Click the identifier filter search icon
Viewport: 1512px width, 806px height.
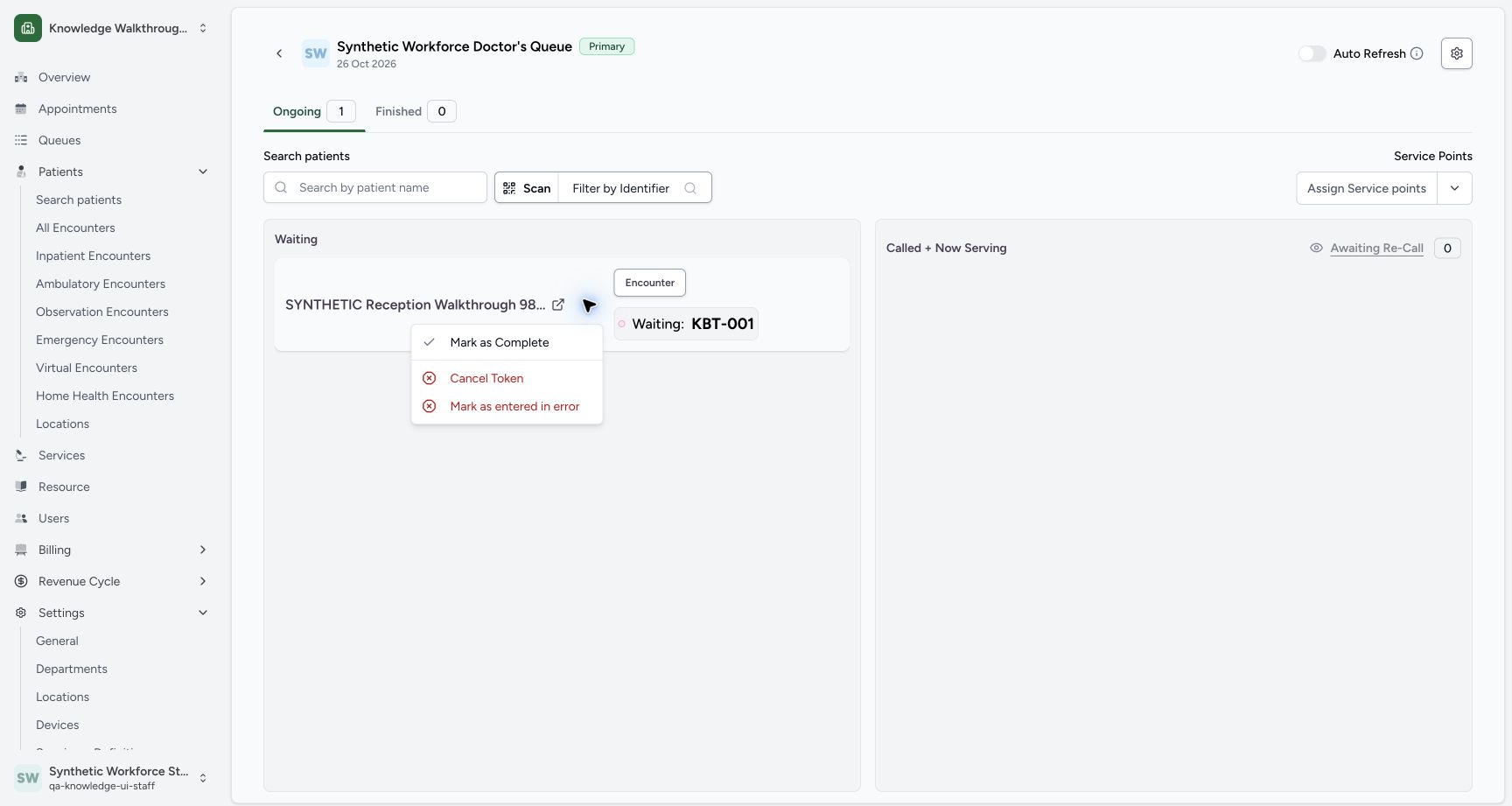click(x=690, y=188)
